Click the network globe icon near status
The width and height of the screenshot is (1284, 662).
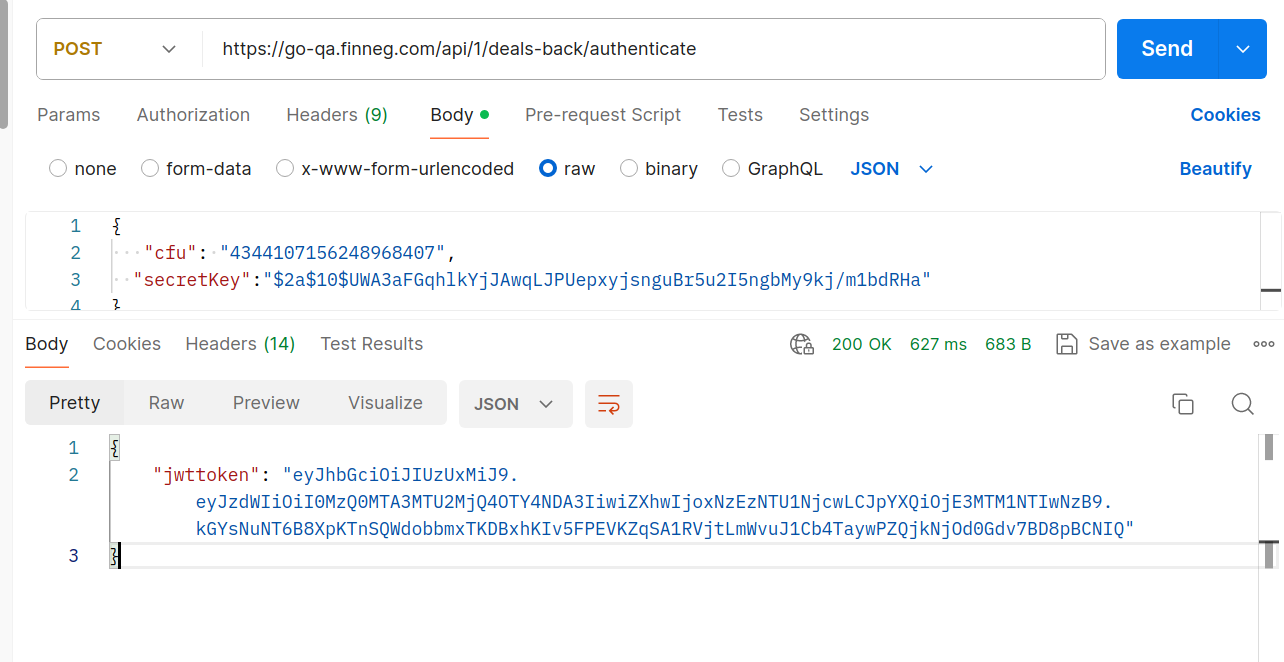point(802,344)
